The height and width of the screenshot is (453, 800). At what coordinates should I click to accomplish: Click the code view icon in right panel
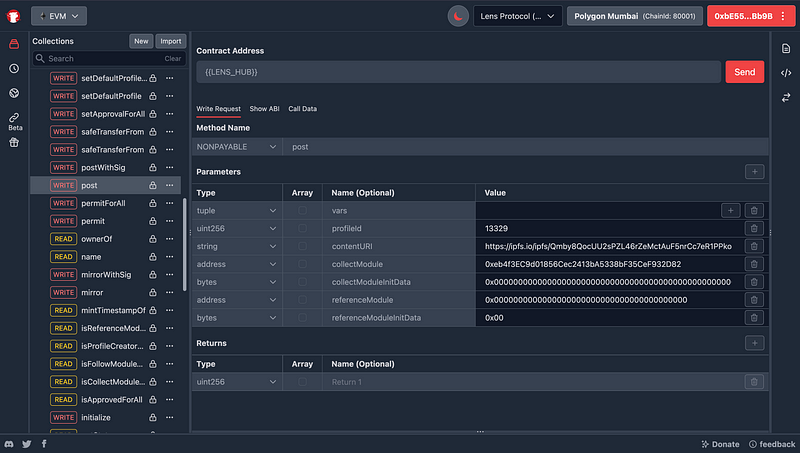[x=786, y=72]
